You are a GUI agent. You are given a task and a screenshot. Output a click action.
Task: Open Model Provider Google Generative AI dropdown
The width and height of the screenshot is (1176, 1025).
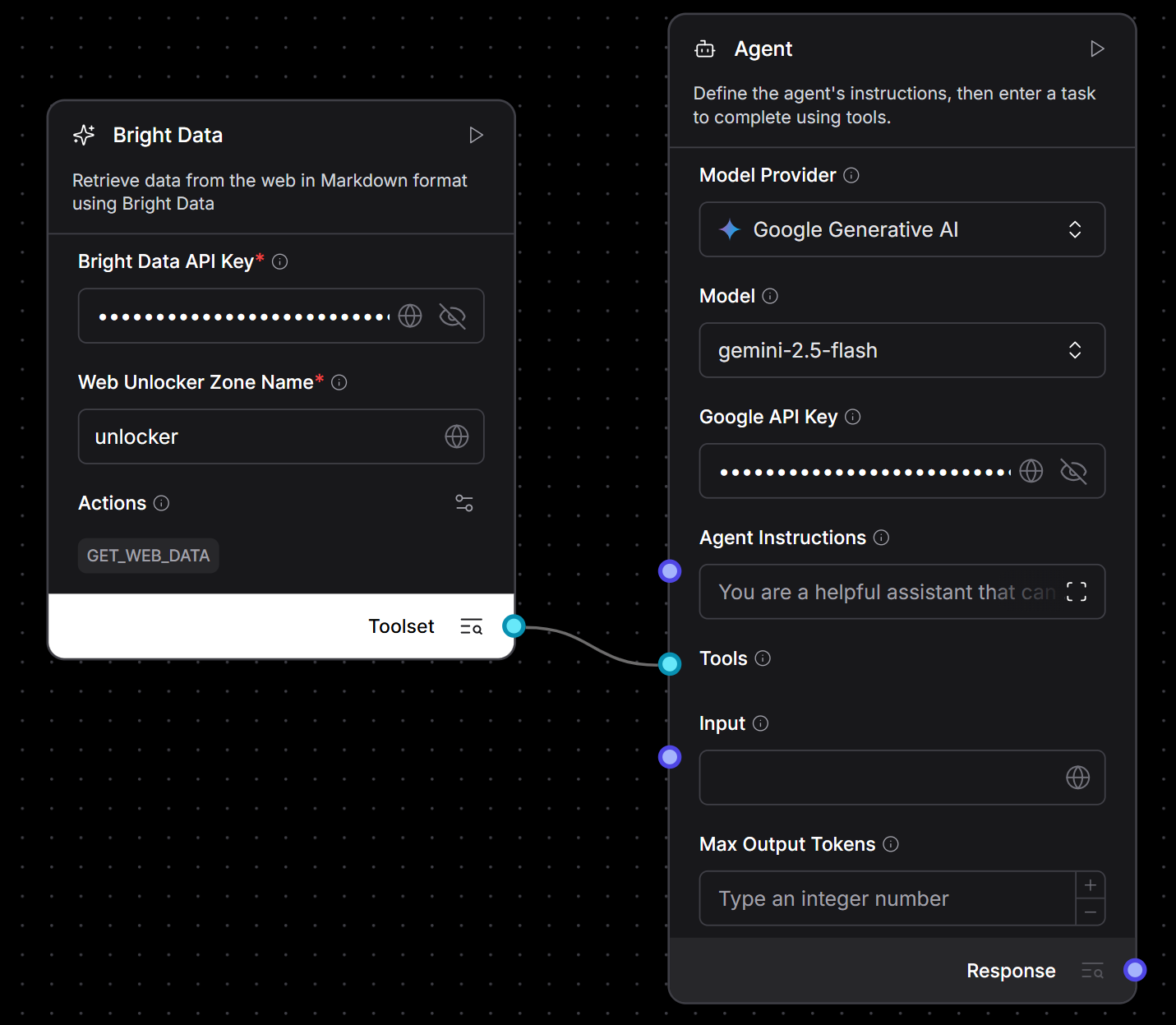click(902, 229)
